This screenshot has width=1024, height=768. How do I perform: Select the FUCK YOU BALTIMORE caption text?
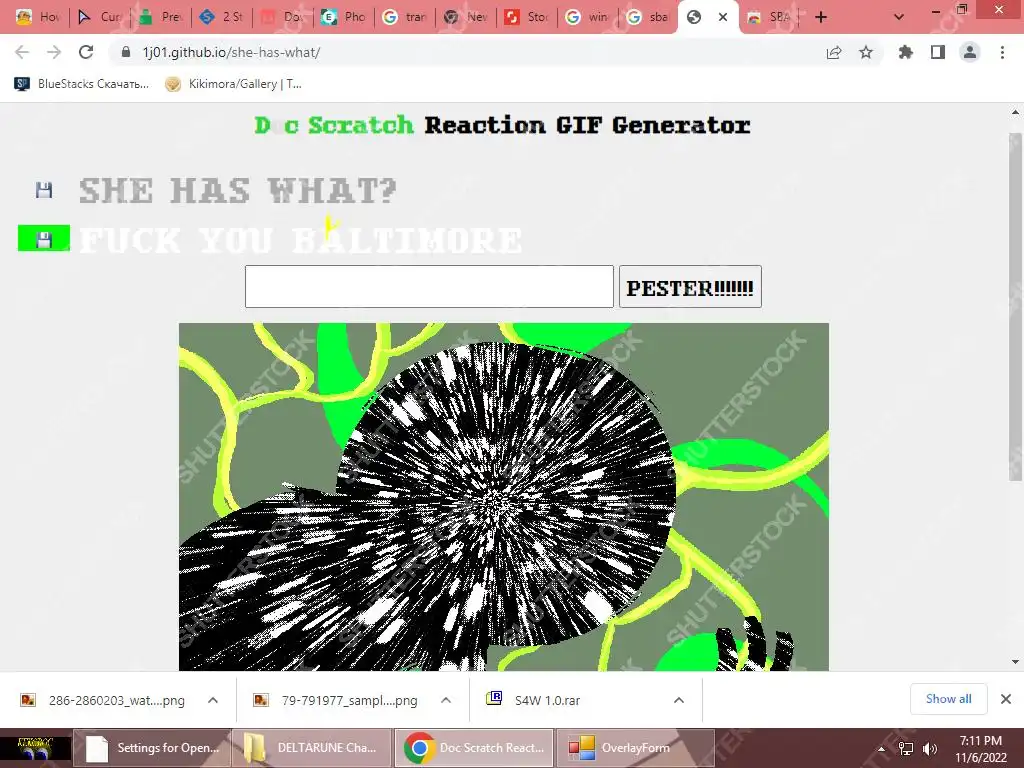pos(300,240)
